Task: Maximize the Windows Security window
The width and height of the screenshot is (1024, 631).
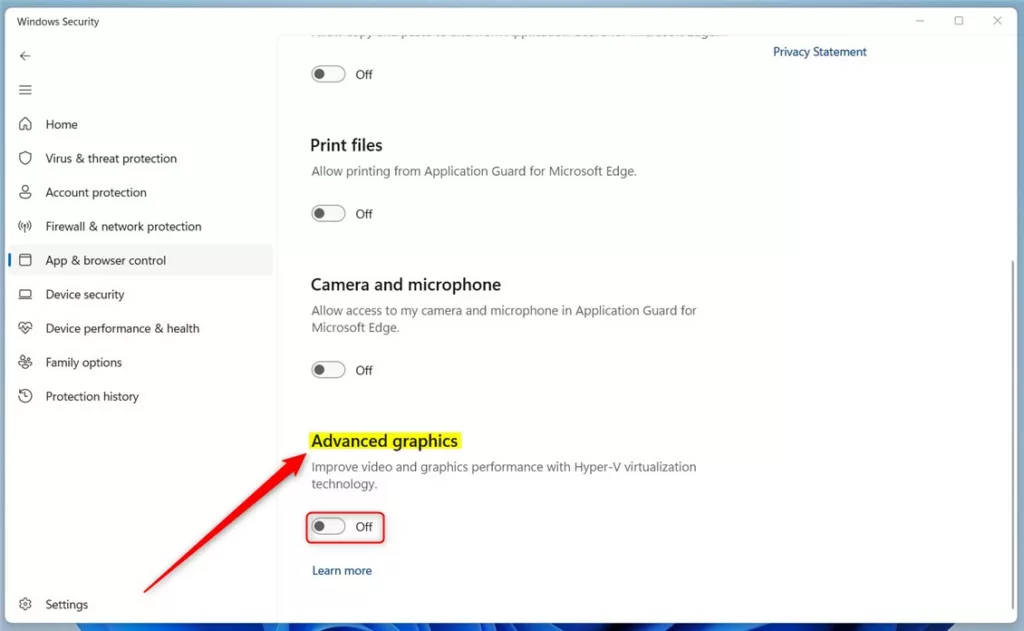Action: pos(959,21)
